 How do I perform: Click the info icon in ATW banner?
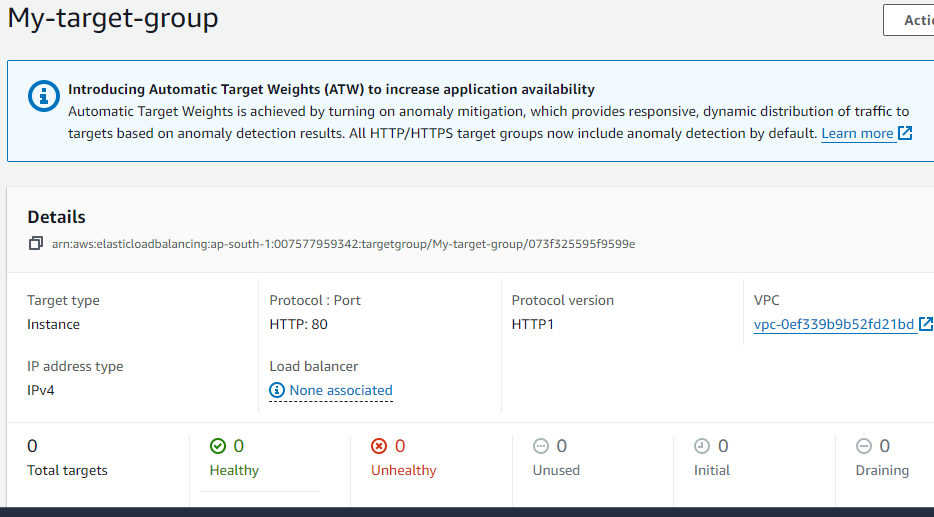coord(44,96)
